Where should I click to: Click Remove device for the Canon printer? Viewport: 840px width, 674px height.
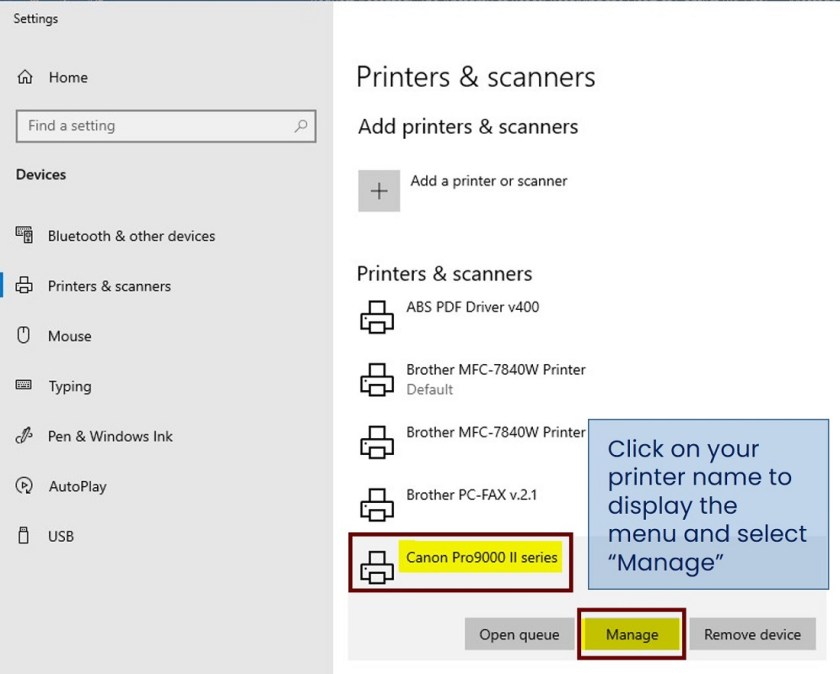coord(752,634)
